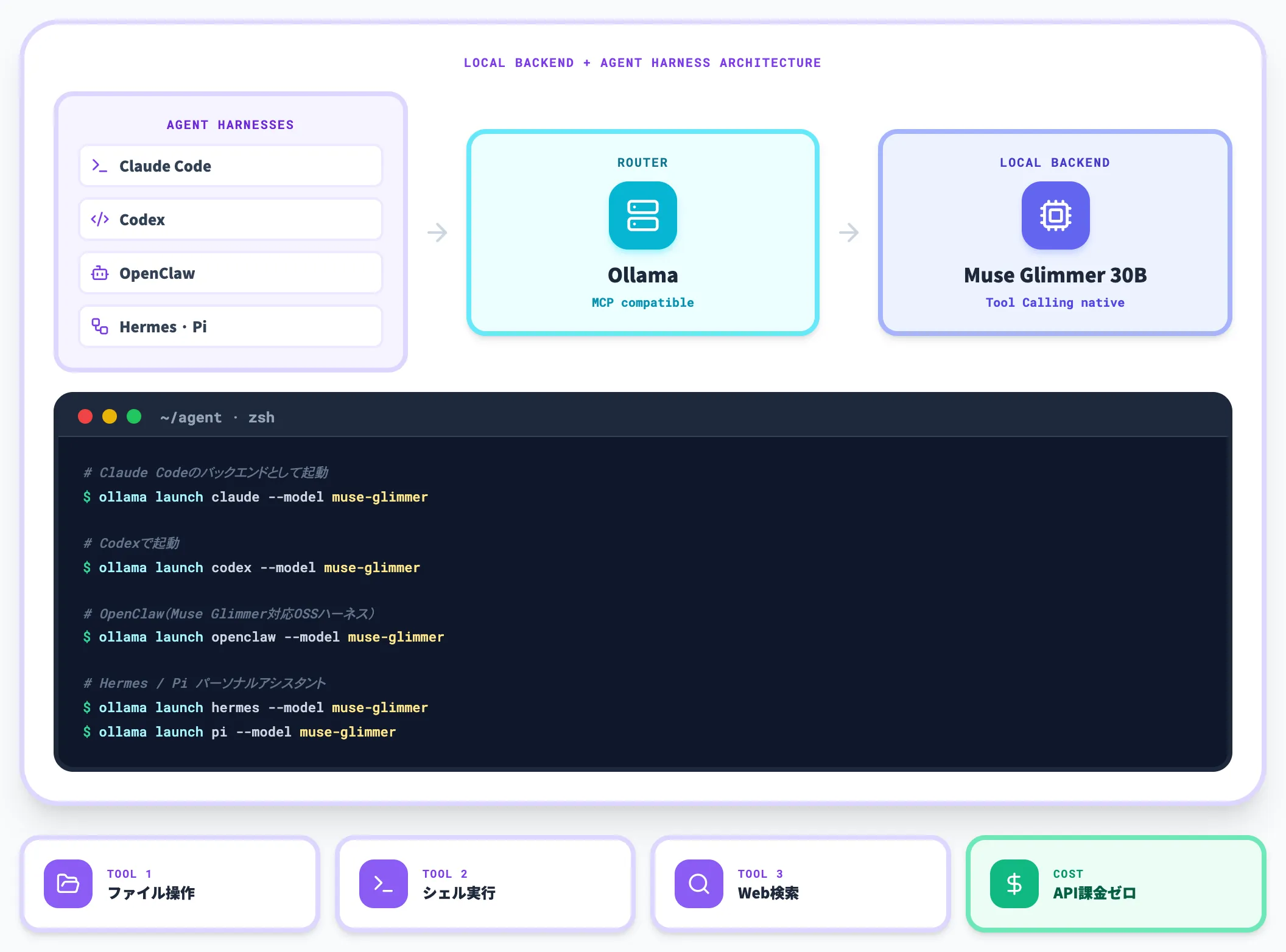
Task: Open the API課金ゼロ cost card
Action: [x=1116, y=883]
